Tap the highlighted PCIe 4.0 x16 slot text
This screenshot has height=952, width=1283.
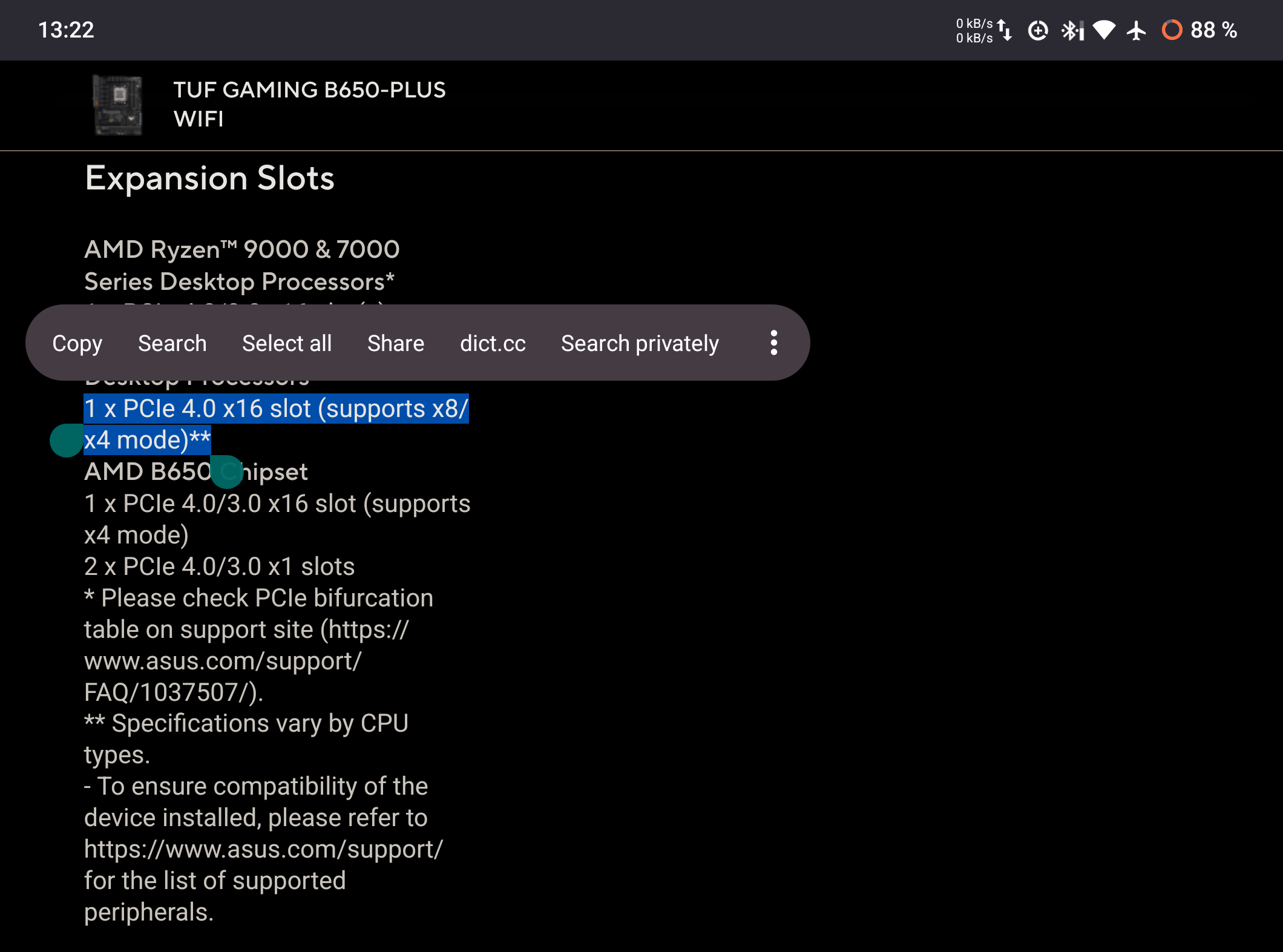(x=276, y=424)
